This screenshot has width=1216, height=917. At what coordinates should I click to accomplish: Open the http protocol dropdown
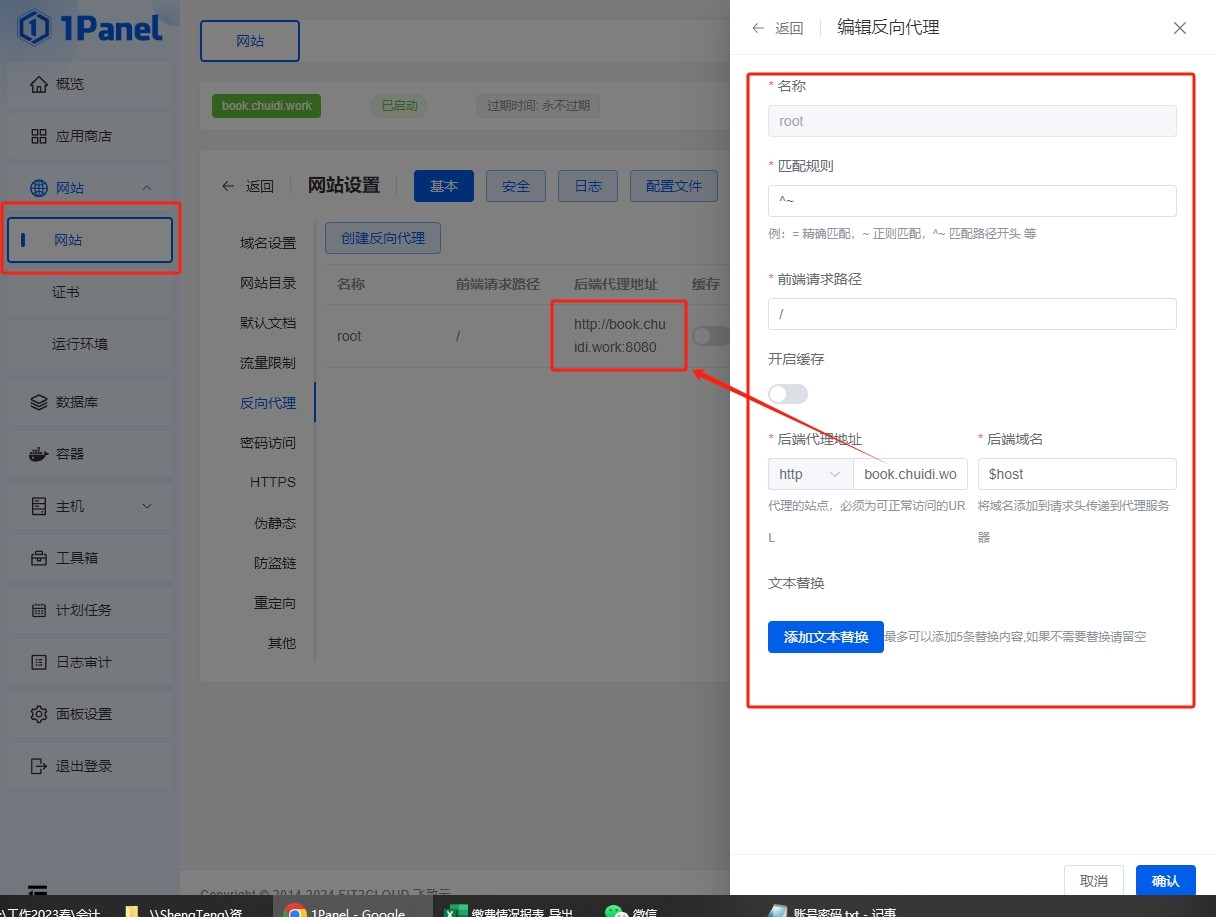pyautogui.click(x=810, y=474)
